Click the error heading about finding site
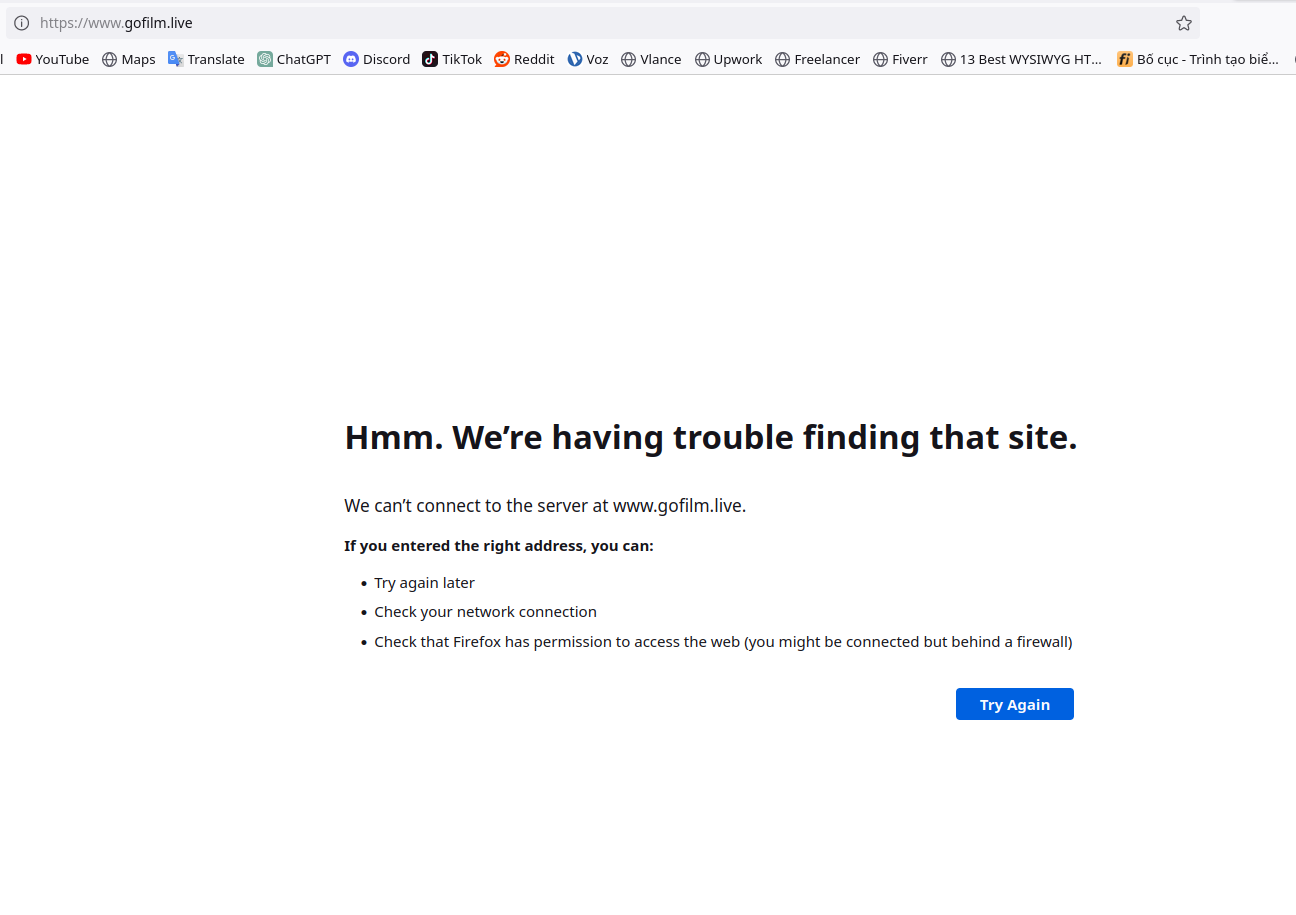 click(x=710, y=438)
